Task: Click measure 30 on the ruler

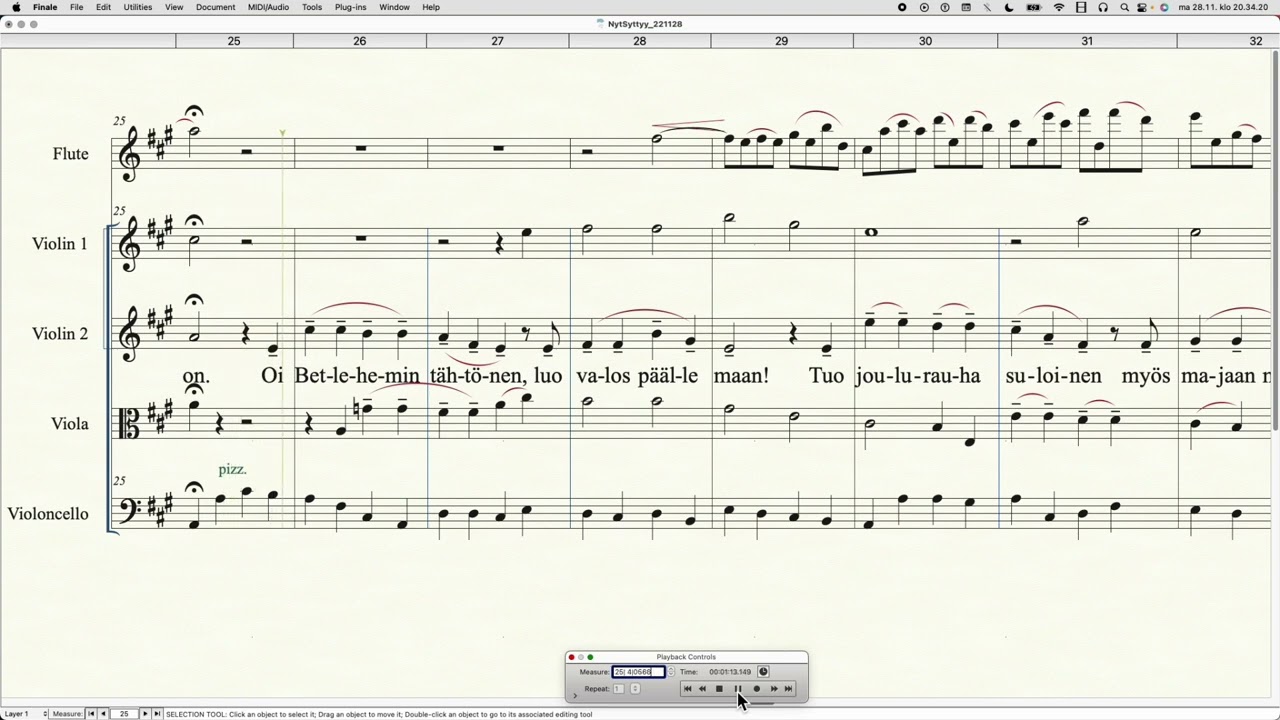Action: click(x=925, y=41)
